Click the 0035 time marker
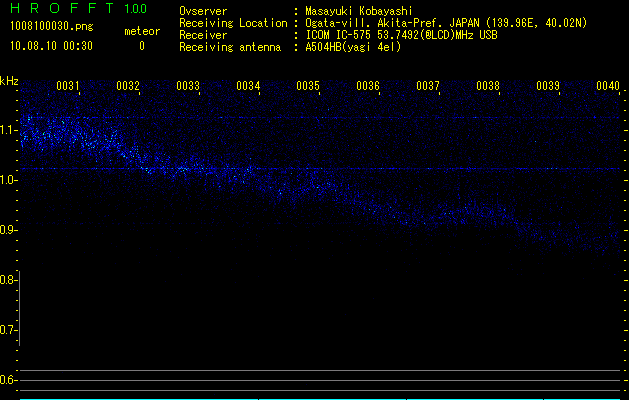This screenshot has width=629, height=400. [x=308, y=86]
